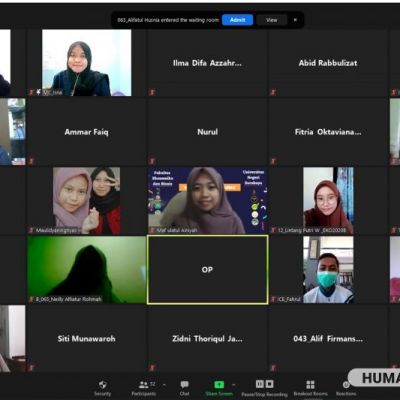
Task: Click muted mic icon on Ammar Faiq tile
Action: (x=32, y=161)
